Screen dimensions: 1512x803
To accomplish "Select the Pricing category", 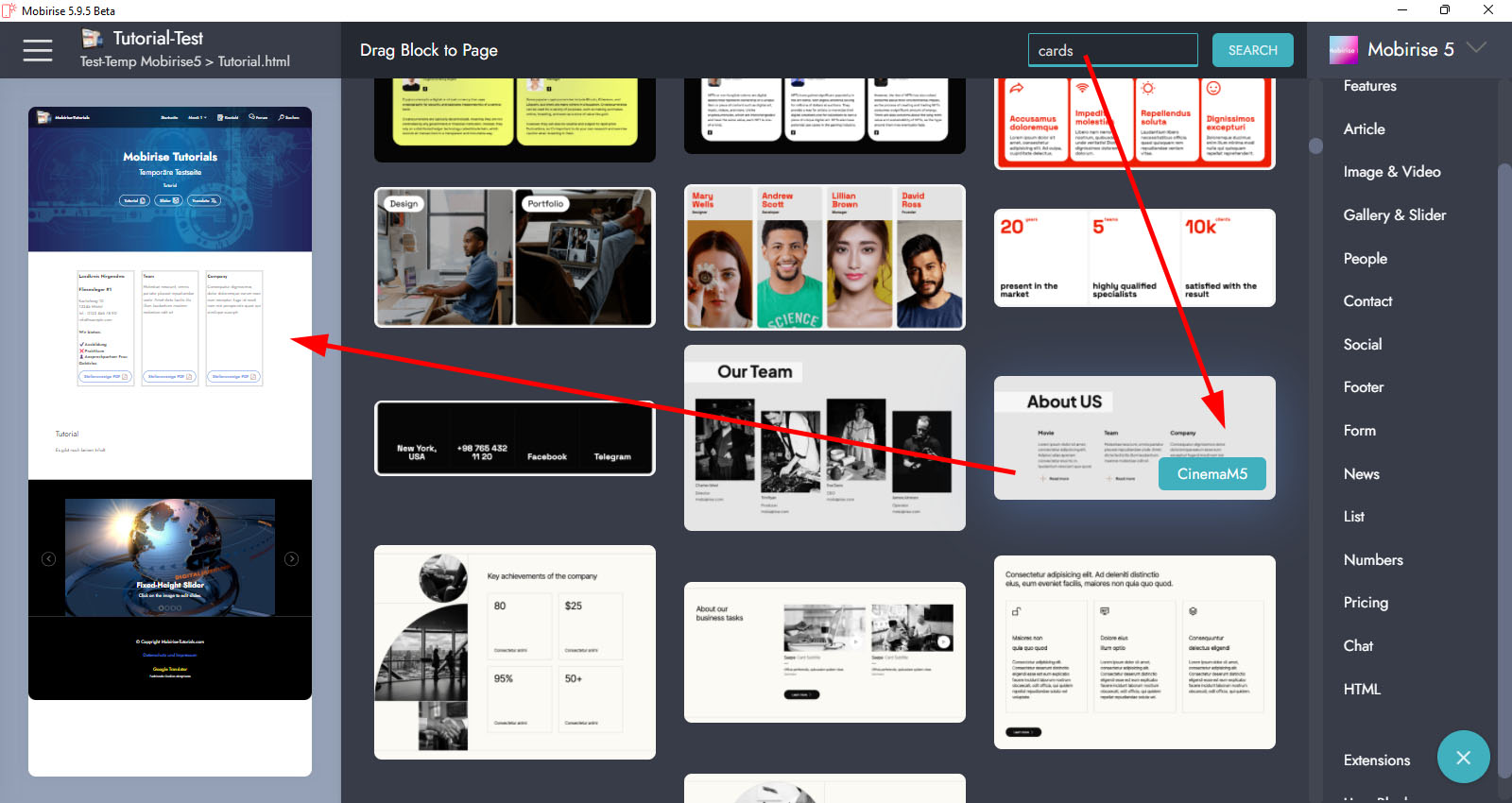I will coord(1366,603).
